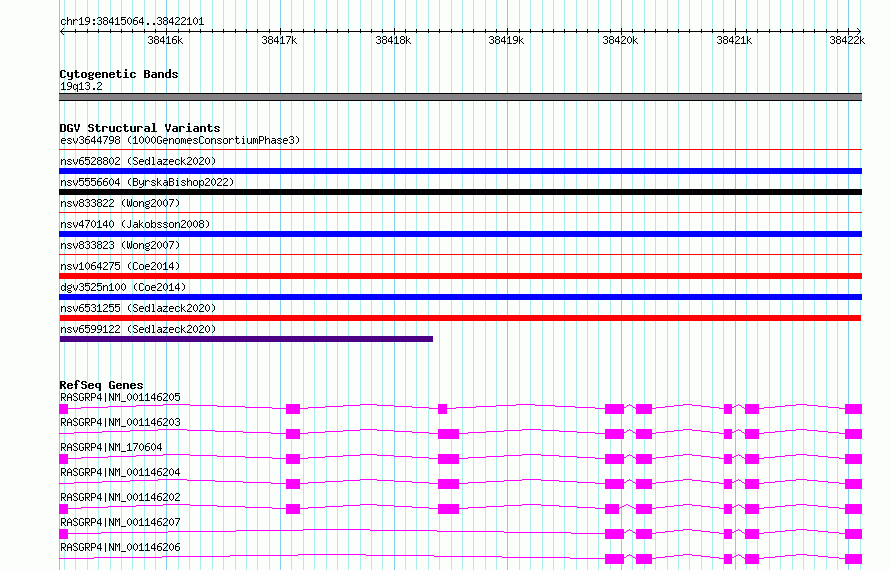The image size is (890, 570).
Task: Click the leftmost exon of NM_001146207
Action: pyautogui.click(x=64, y=534)
